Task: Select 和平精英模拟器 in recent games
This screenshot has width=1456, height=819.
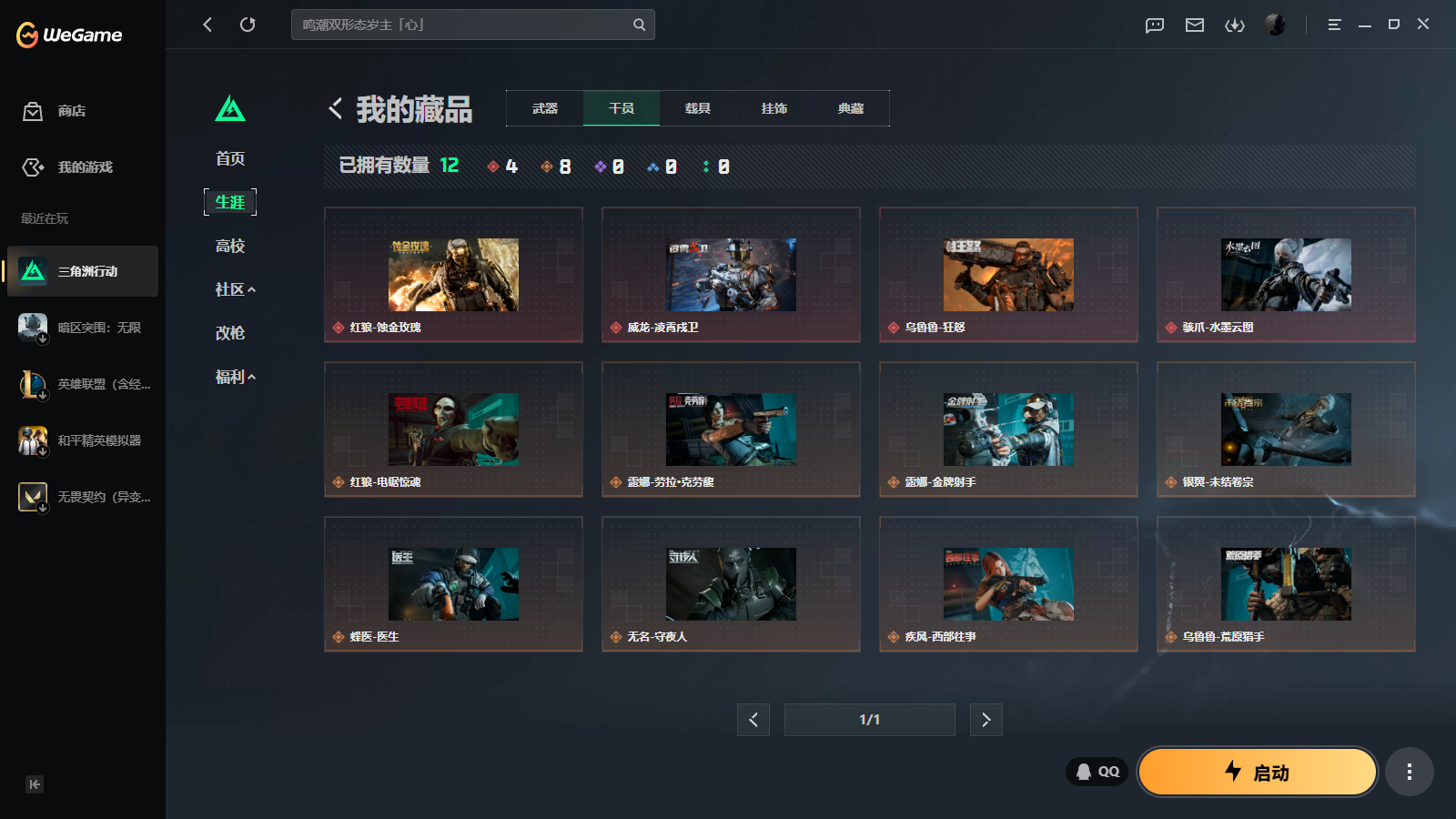Action: pyautogui.click(x=83, y=440)
